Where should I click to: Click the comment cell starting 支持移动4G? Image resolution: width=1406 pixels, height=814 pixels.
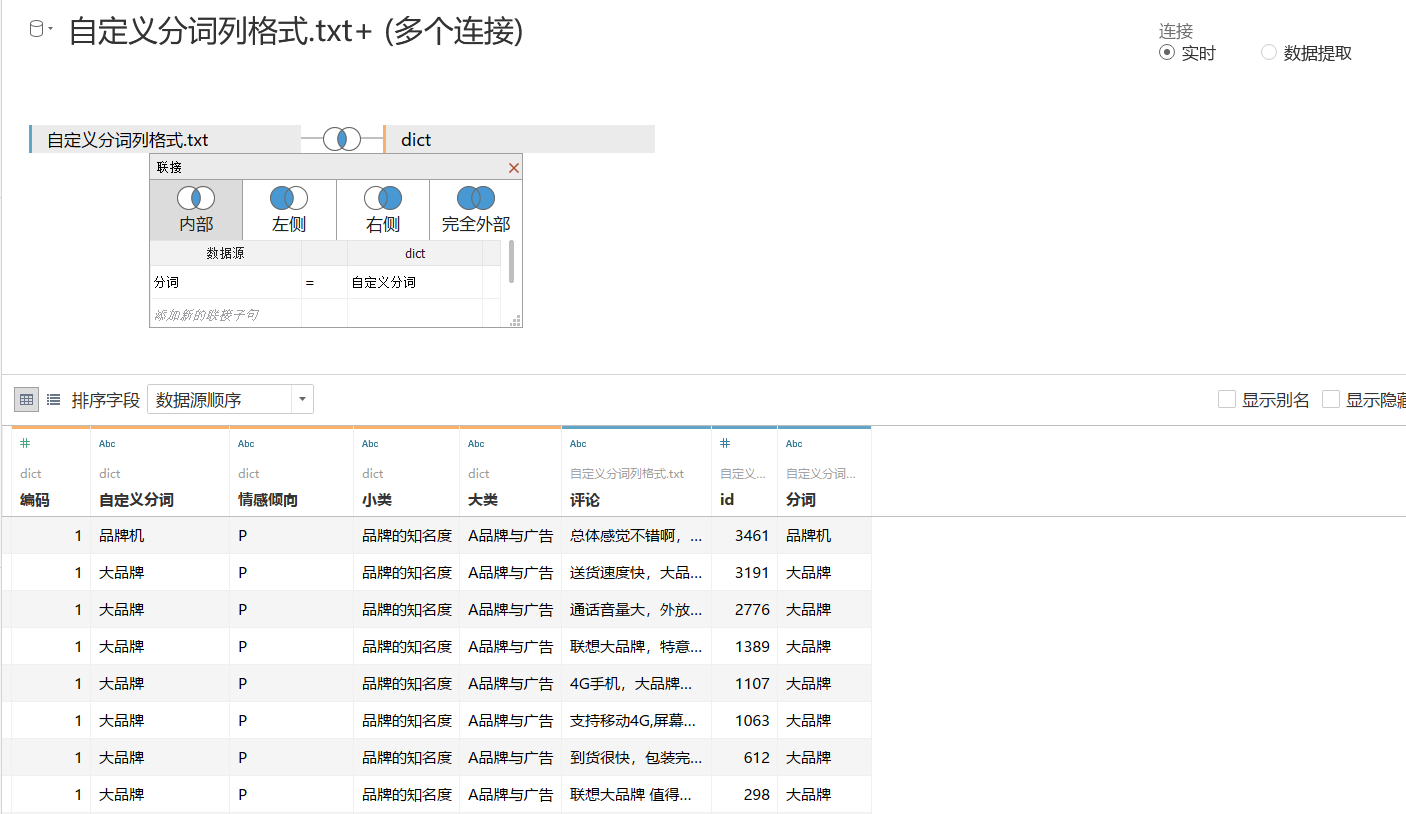[636, 721]
